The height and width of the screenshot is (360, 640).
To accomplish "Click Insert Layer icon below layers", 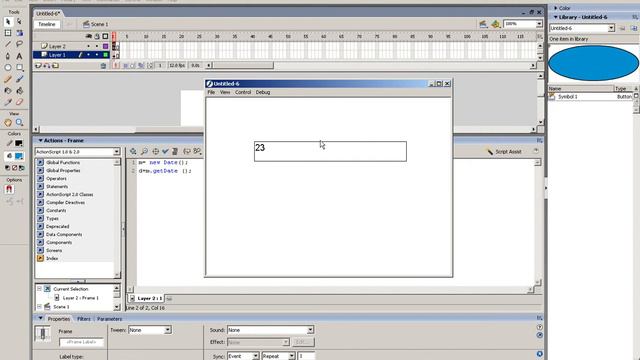I will [38, 65].
